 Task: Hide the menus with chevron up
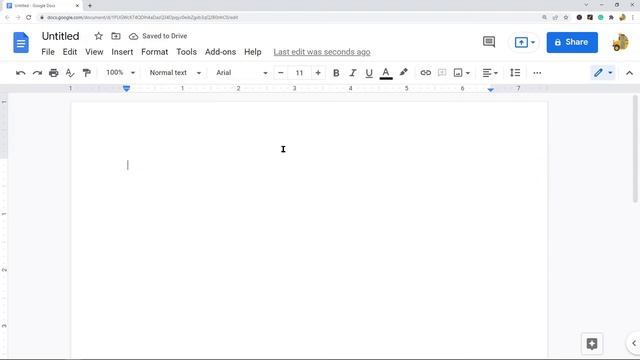(x=629, y=73)
